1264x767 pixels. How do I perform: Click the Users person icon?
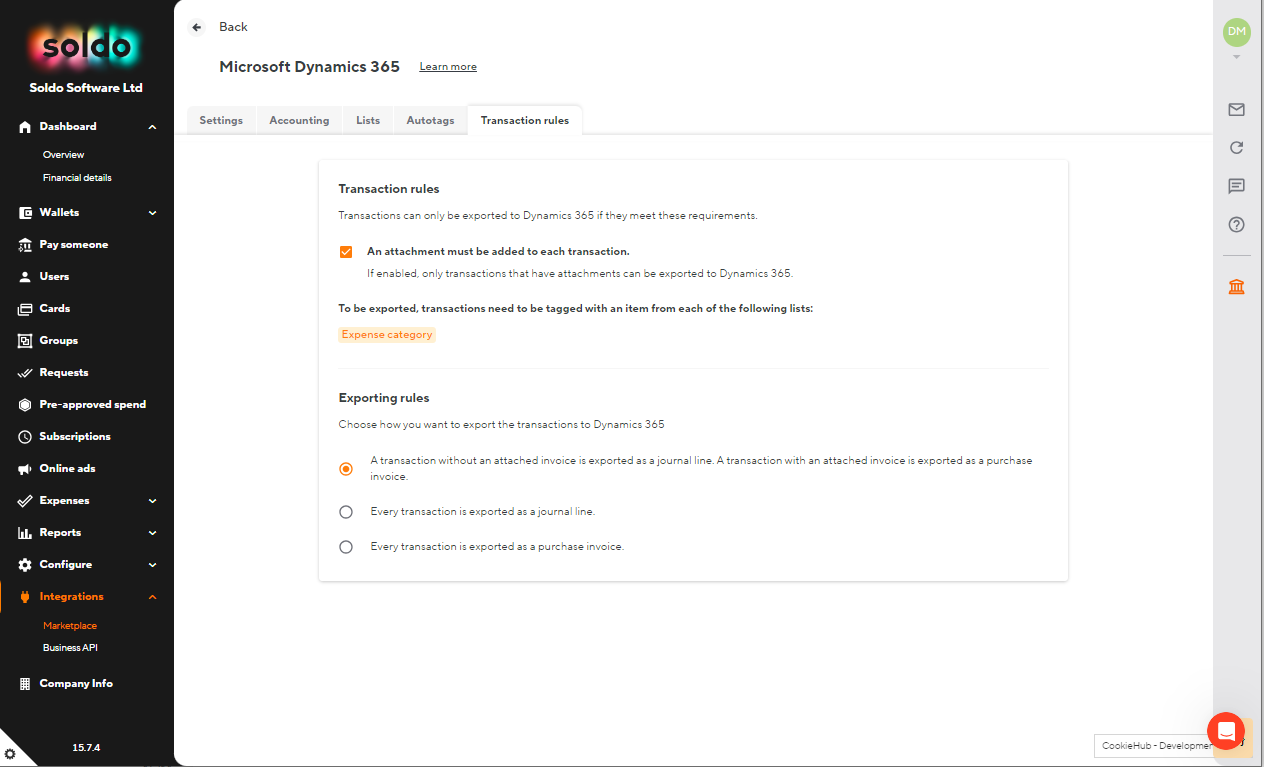(25, 277)
